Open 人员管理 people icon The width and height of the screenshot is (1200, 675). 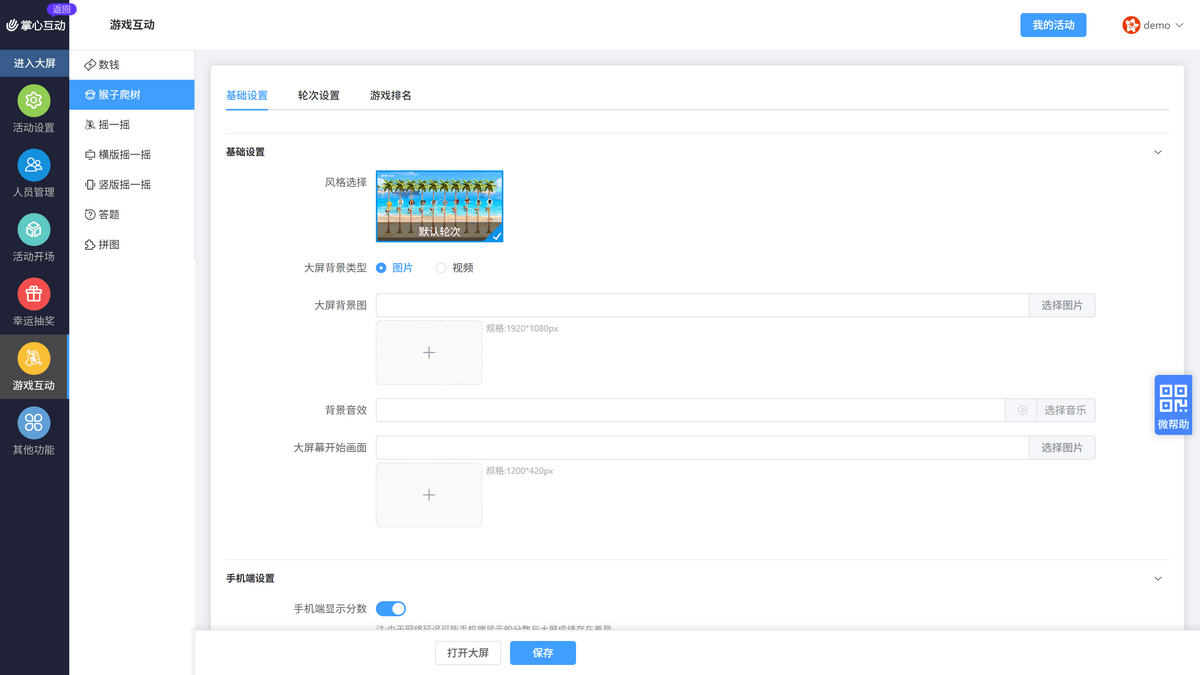click(x=34, y=165)
